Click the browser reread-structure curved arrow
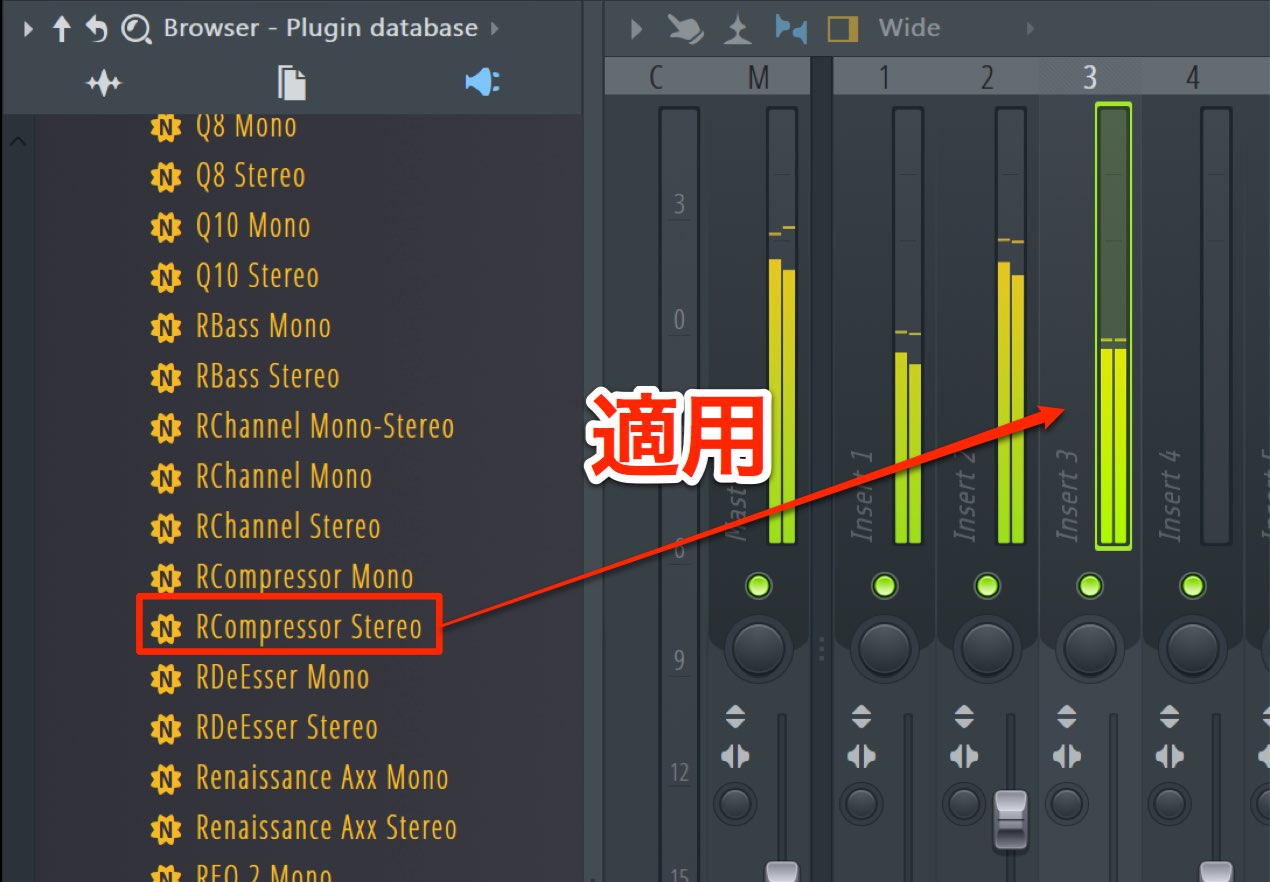 coord(96,29)
